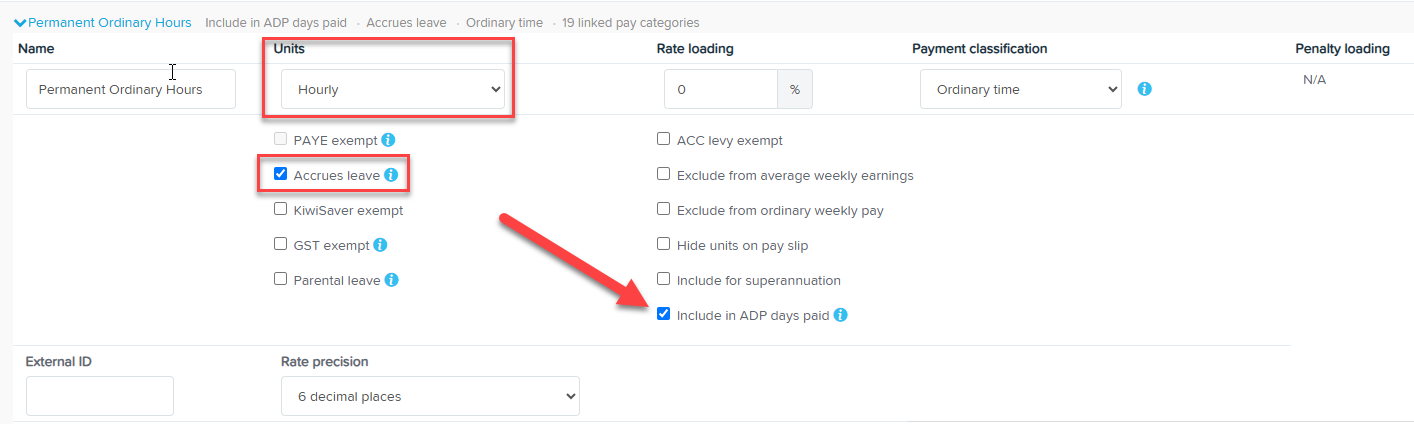Click info icon beside GST exempt

click(x=380, y=245)
